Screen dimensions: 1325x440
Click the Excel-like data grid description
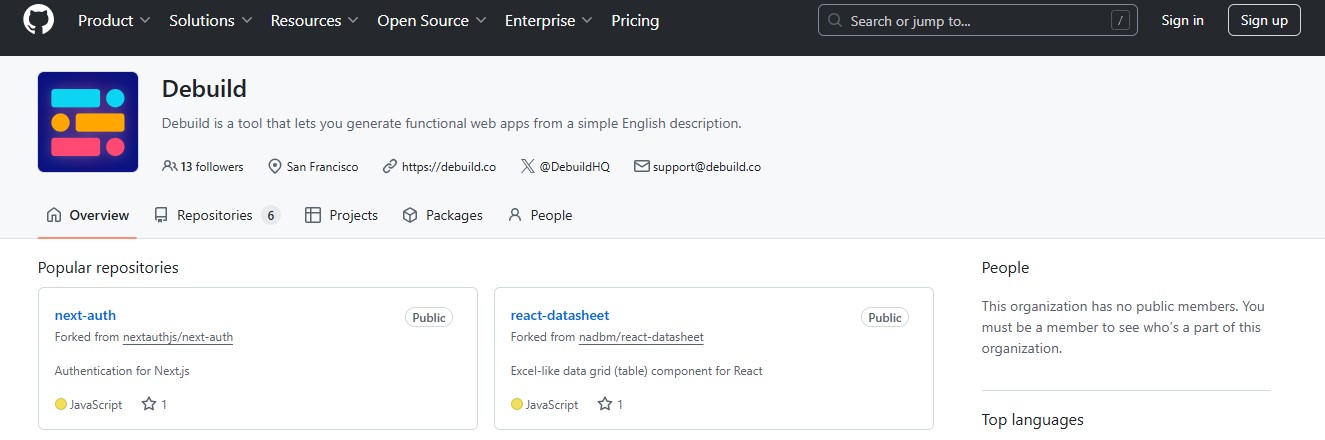click(637, 371)
